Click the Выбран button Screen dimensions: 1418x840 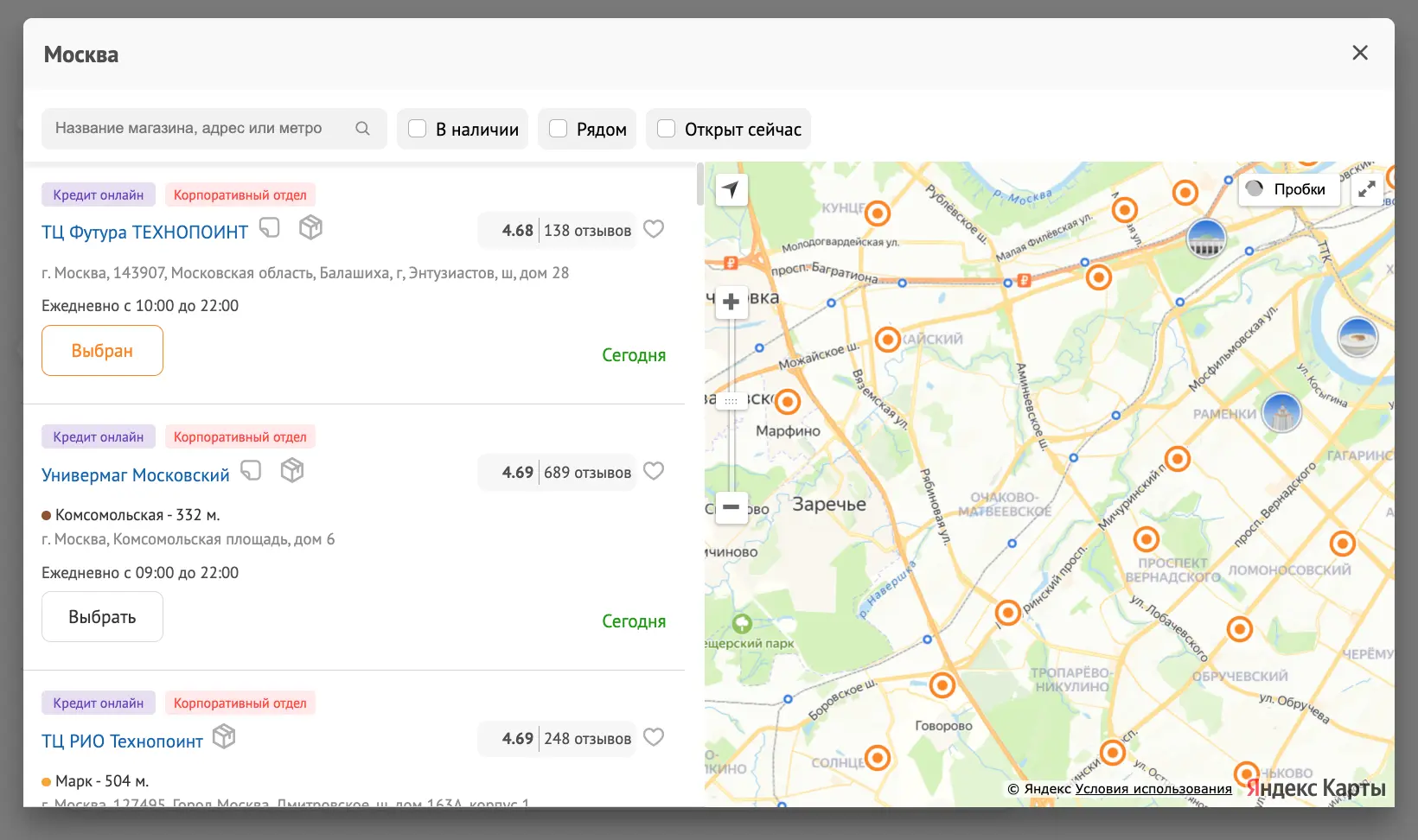point(102,351)
